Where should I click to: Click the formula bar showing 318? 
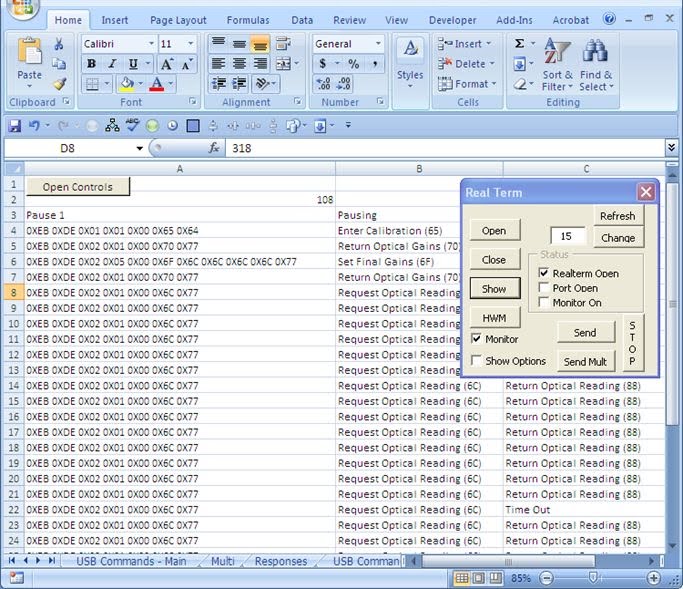444,148
